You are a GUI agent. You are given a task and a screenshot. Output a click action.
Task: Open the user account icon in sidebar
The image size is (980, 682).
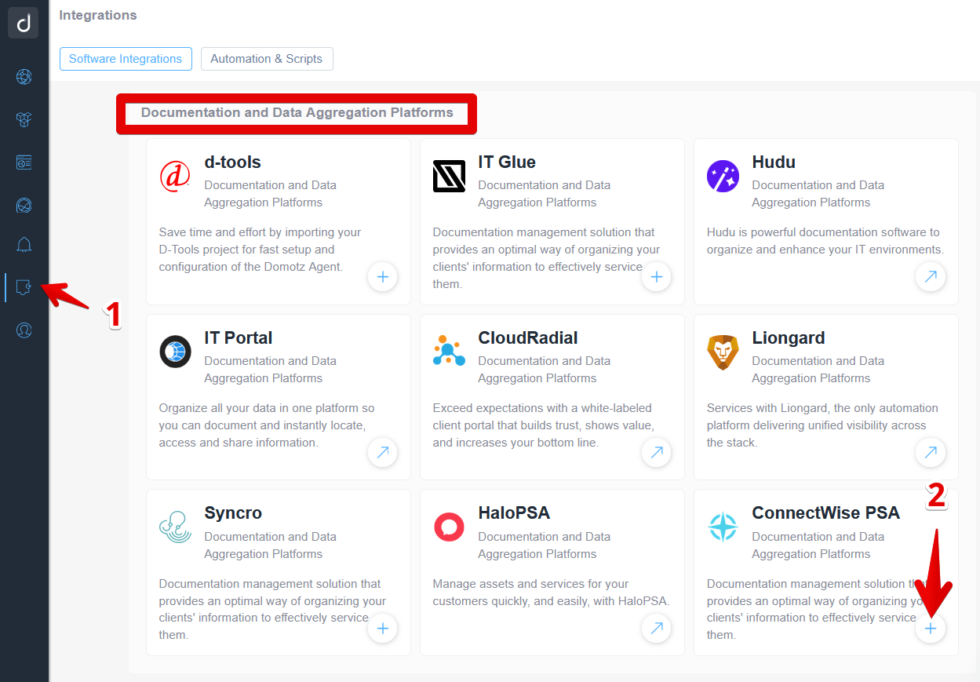point(23,329)
